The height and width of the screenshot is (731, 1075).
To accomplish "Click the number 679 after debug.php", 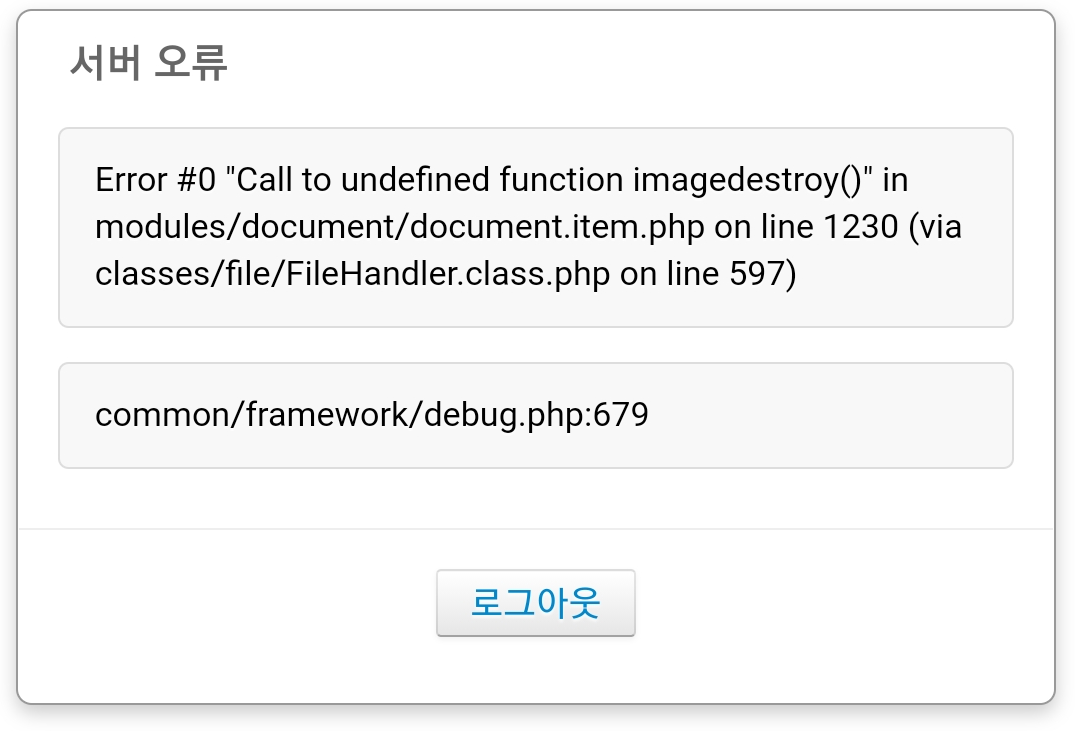I will pos(621,414).
